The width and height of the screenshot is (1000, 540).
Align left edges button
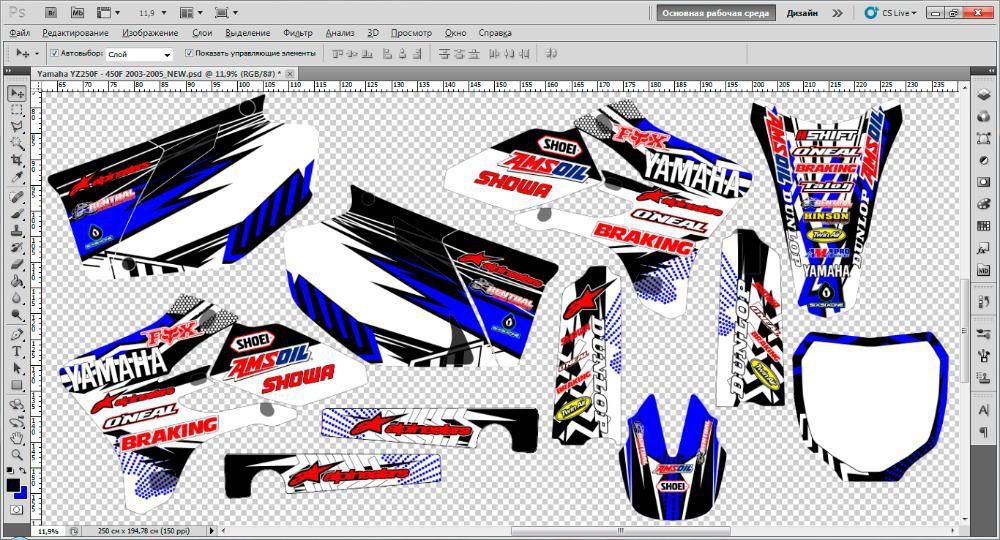pos(386,54)
